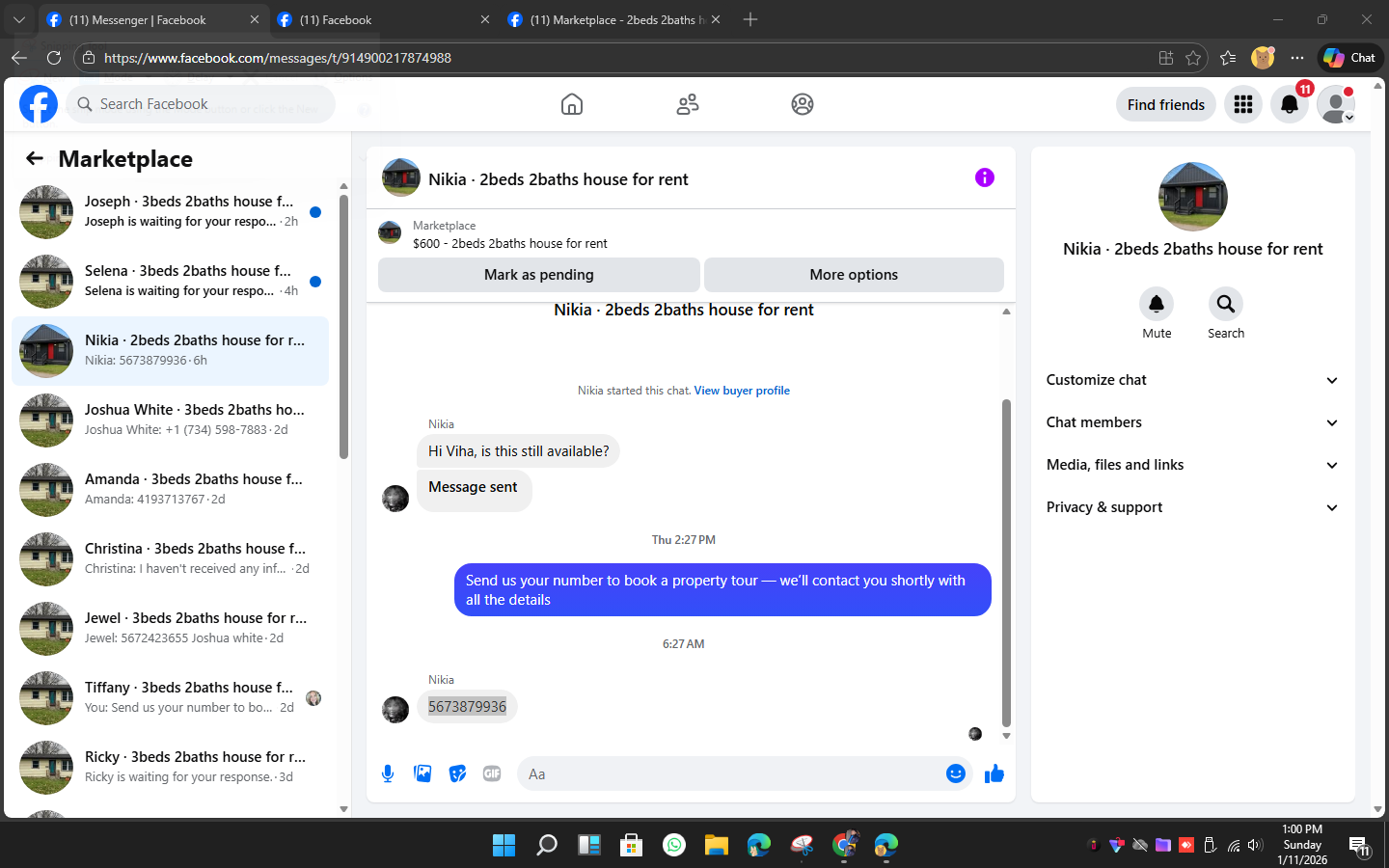Open the clock showing 1:00 PM Sunday
The width and height of the screenshot is (1389, 868).
[1302, 845]
